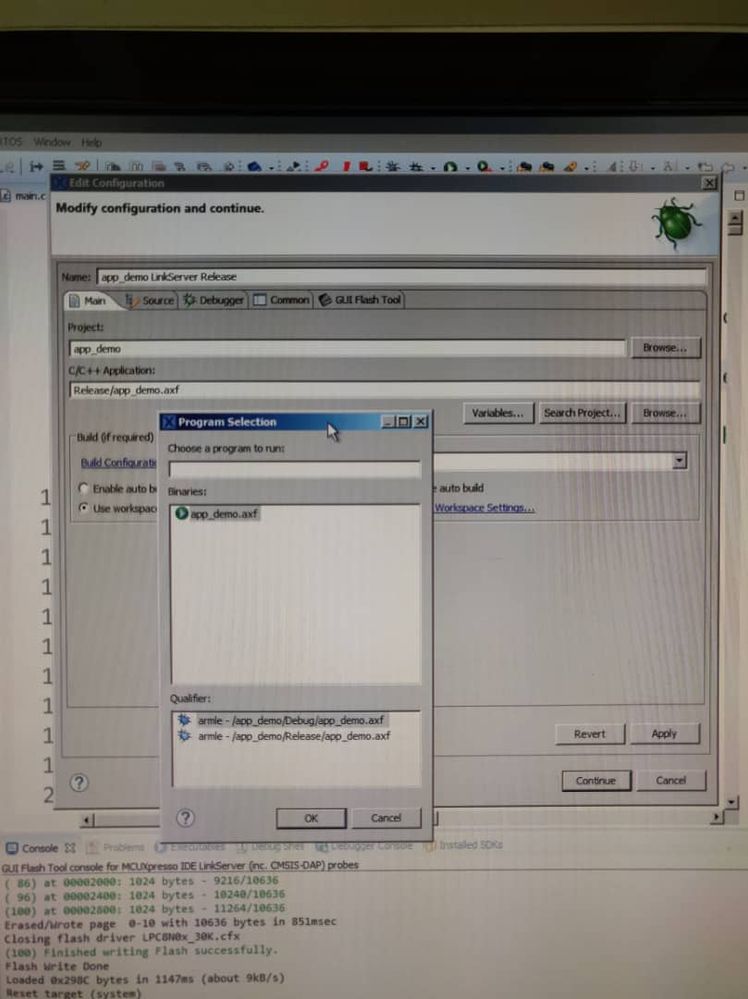This screenshot has width=748, height=999.
Task: Edit the C/C++ Application path field
Action: point(384,390)
